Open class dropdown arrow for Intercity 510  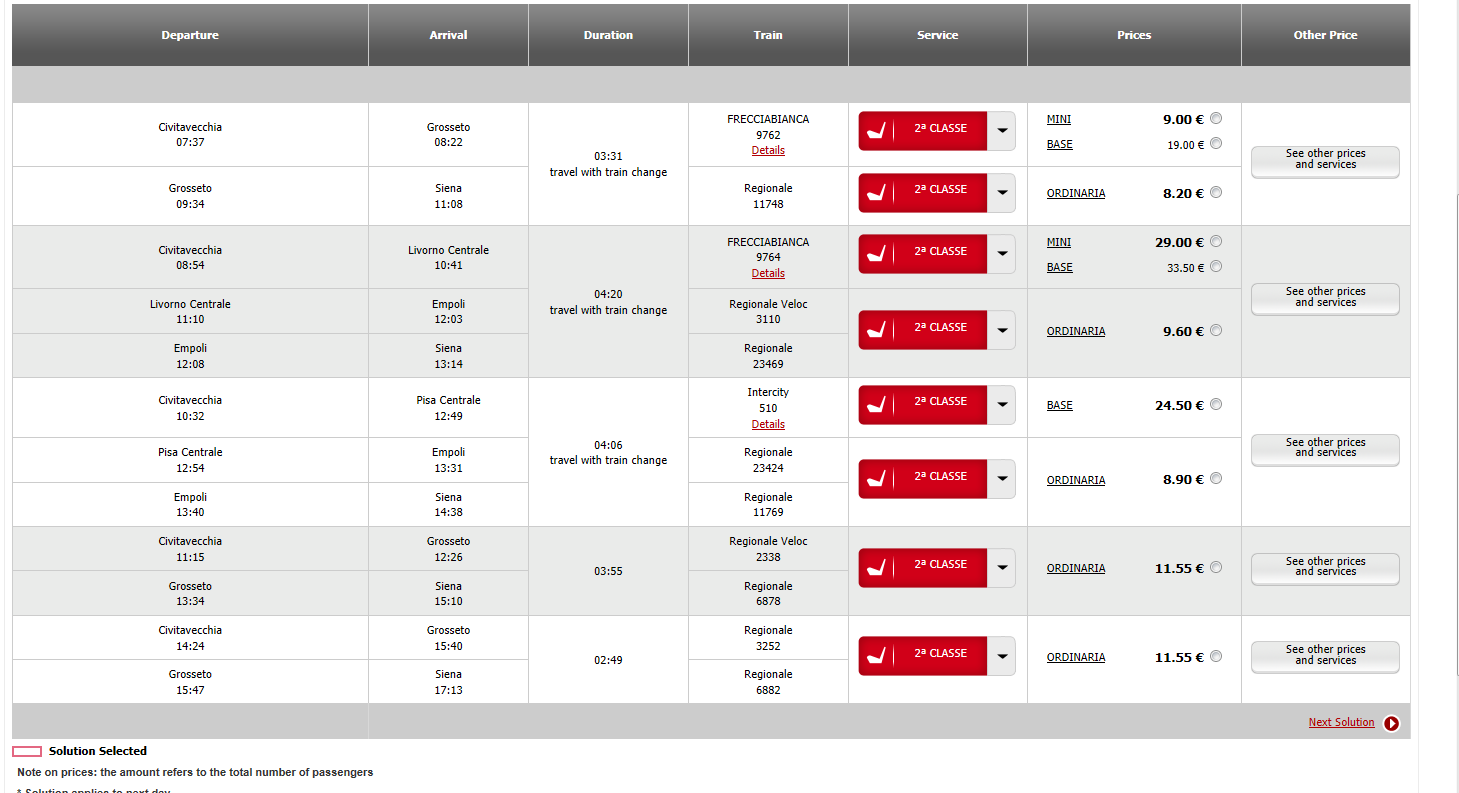coord(1001,405)
